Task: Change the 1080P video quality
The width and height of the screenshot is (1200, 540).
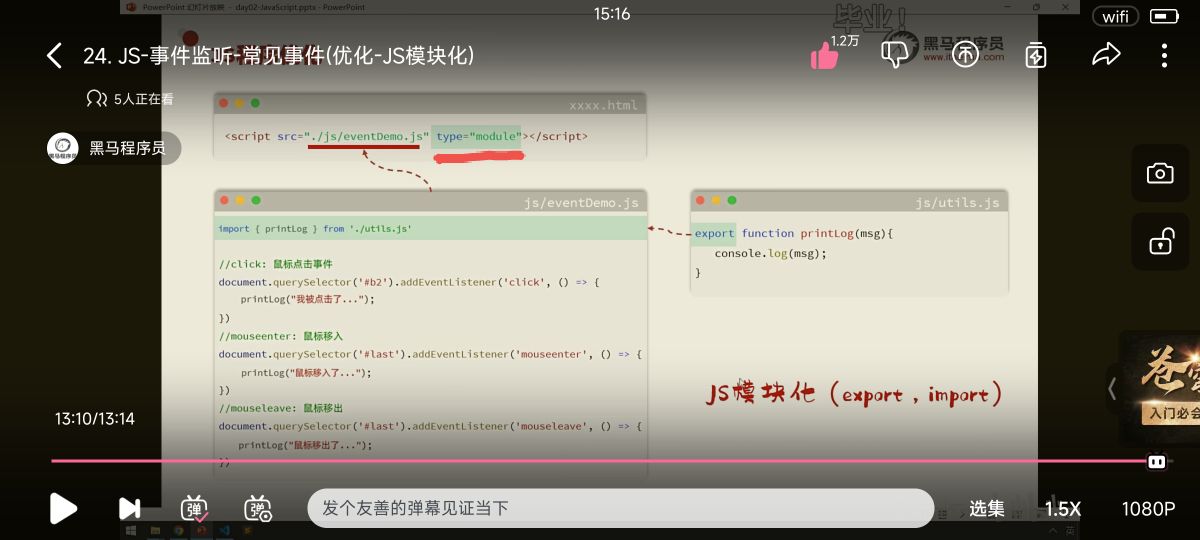Action: tap(1148, 509)
